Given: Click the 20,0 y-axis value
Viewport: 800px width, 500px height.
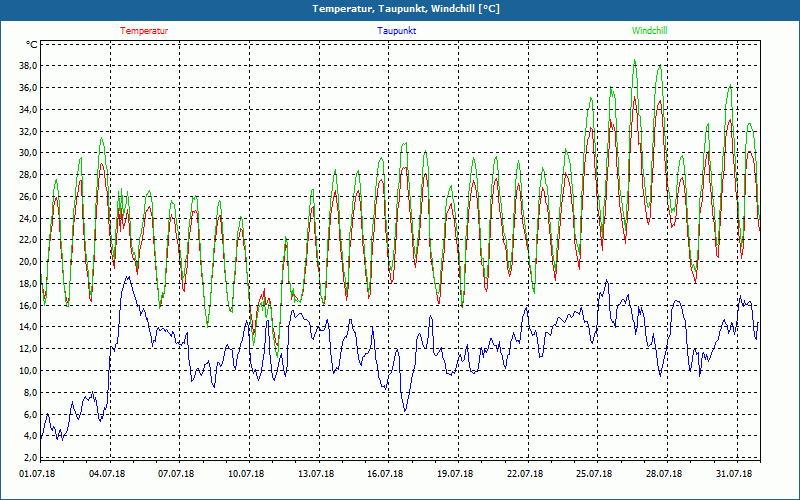Looking at the screenshot, I should tap(27, 262).
